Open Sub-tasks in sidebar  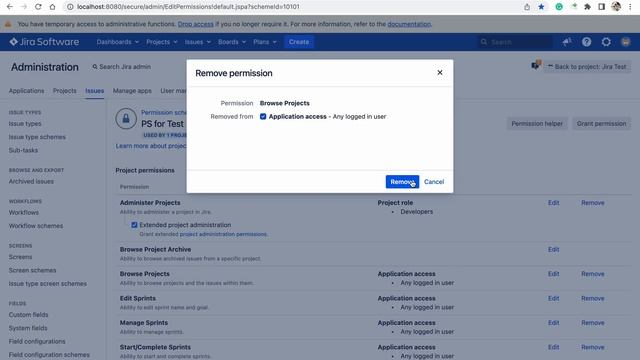pos(23,150)
